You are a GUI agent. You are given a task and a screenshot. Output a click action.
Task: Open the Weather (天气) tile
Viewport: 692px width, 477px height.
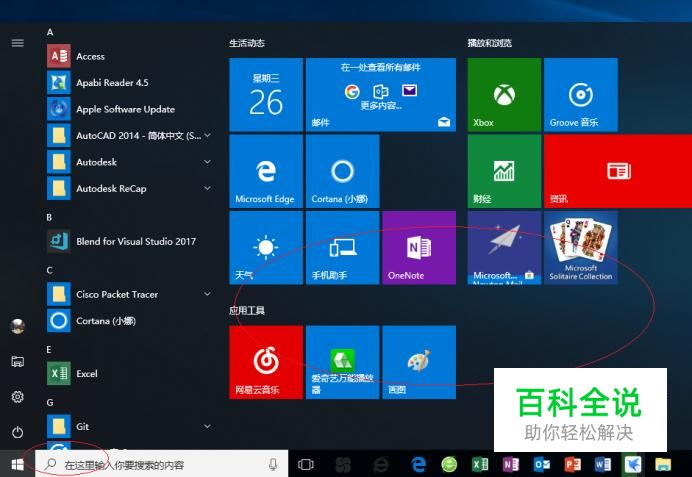[x=266, y=248]
